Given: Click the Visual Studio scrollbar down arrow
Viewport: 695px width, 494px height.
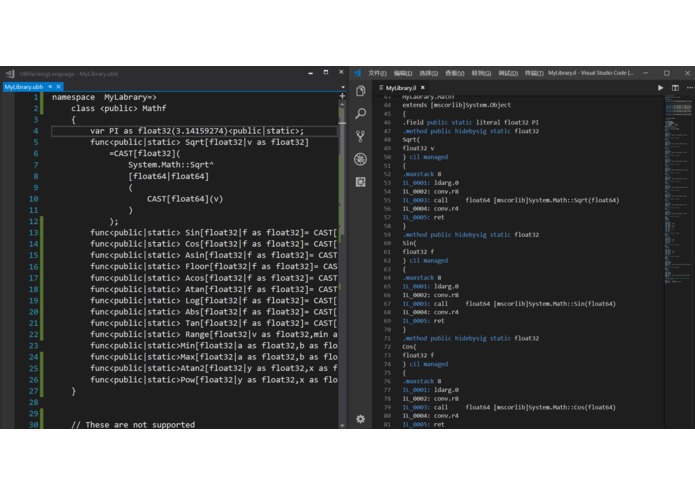Looking at the screenshot, I should (x=342, y=425).
